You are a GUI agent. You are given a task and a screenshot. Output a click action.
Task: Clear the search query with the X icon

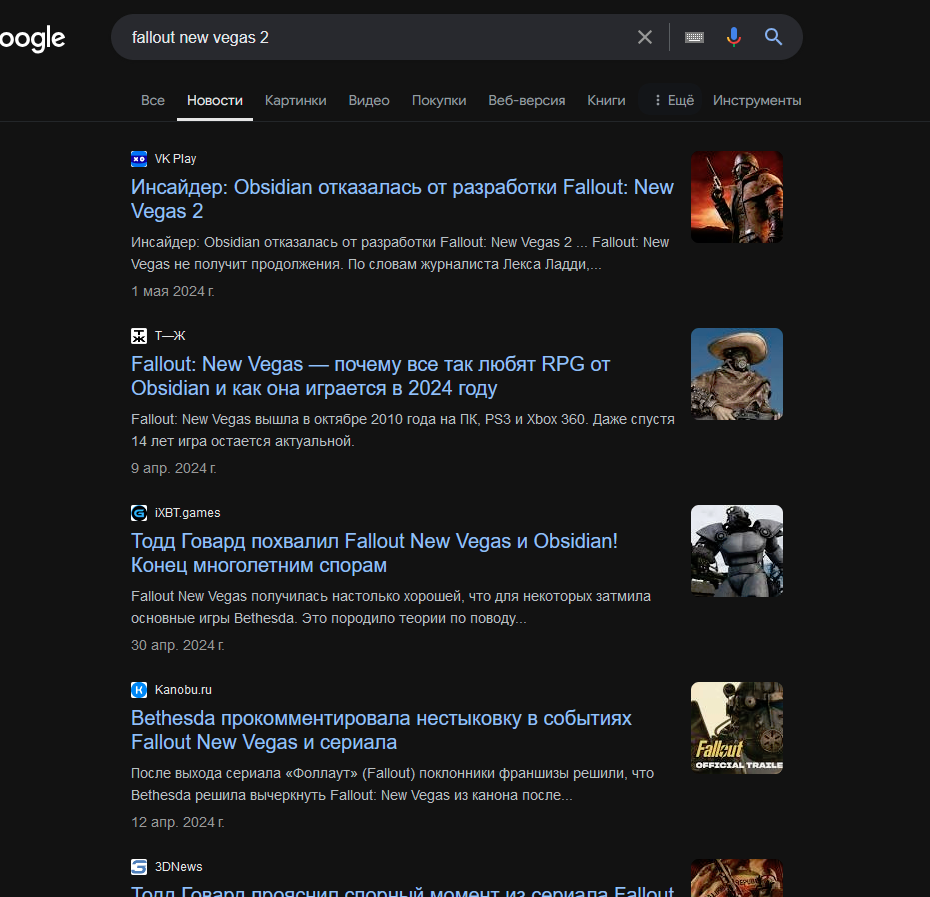coord(645,37)
